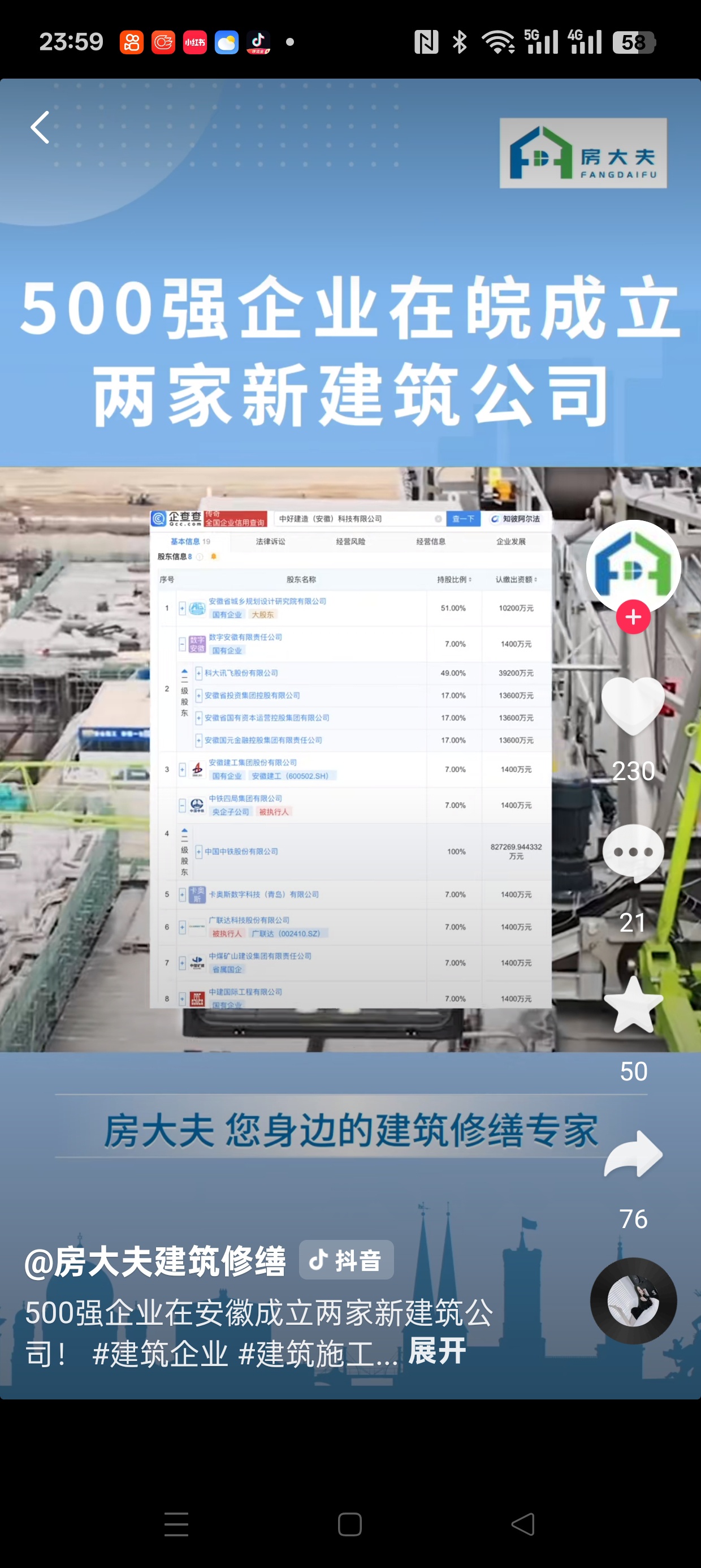This screenshot has height=1568, width=701.
Task: Tap the 房大夫 FANGDAIFU logo banner
Action: [x=583, y=153]
